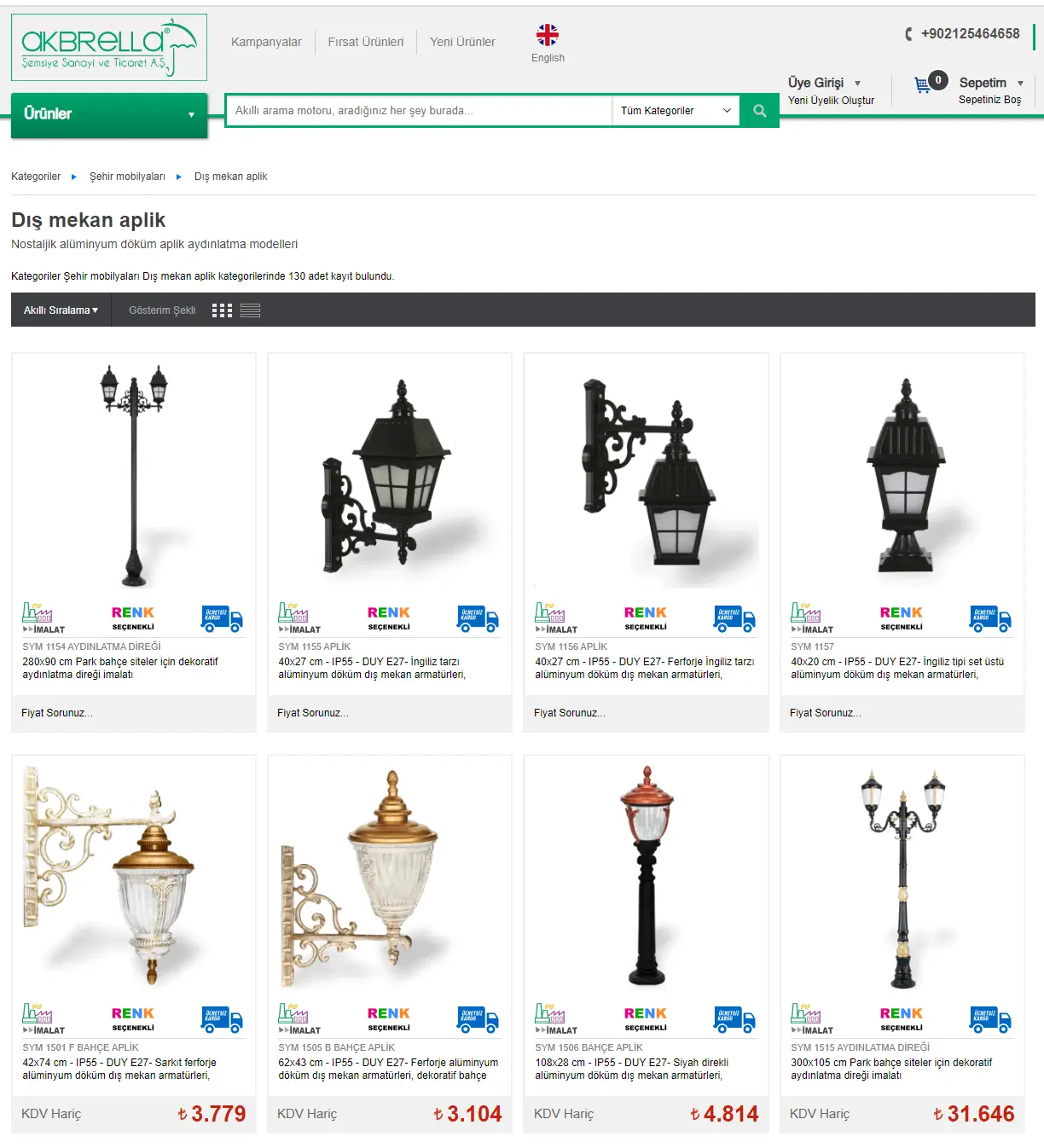Click the phone number icon in header
The width and height of the screenshot is (1044, 1148).
pos(908,34)
